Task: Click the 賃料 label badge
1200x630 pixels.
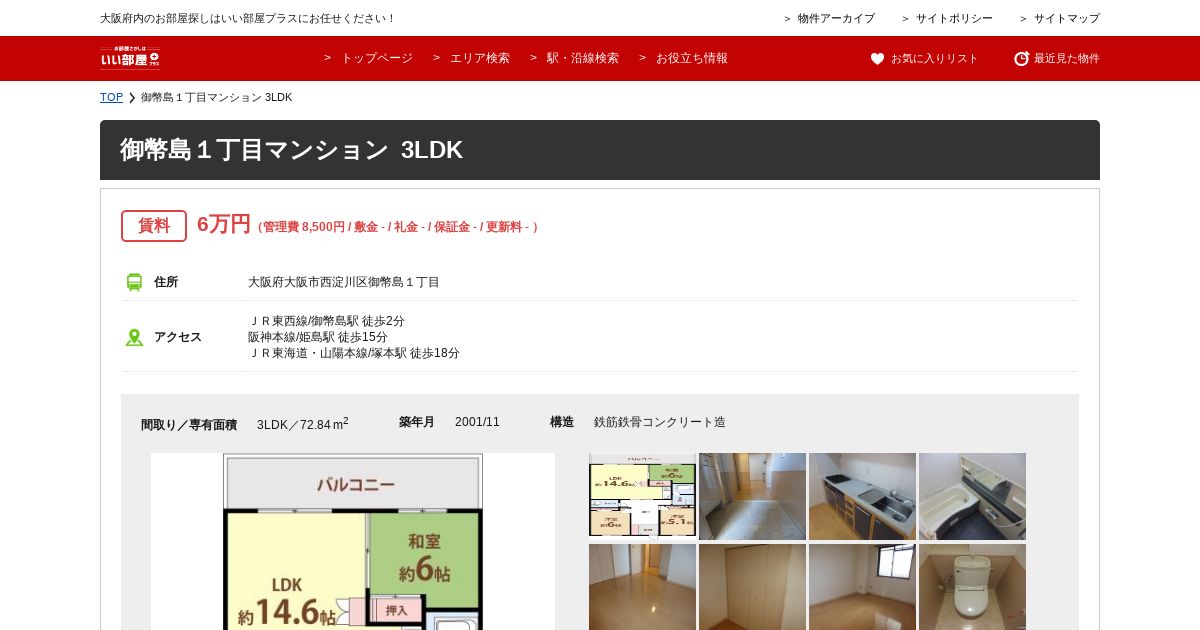Action: pyautogui.click(x=154, y=226)
